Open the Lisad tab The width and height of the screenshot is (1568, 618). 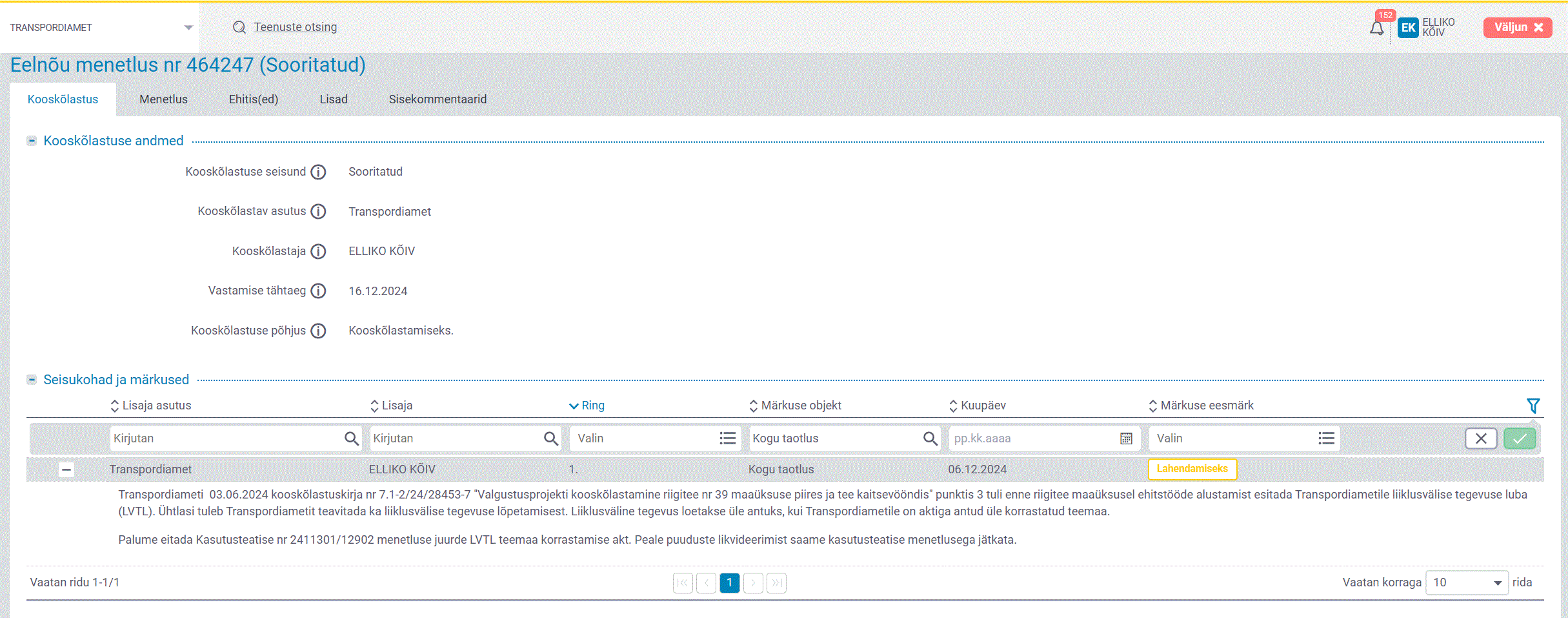[334, 99]
